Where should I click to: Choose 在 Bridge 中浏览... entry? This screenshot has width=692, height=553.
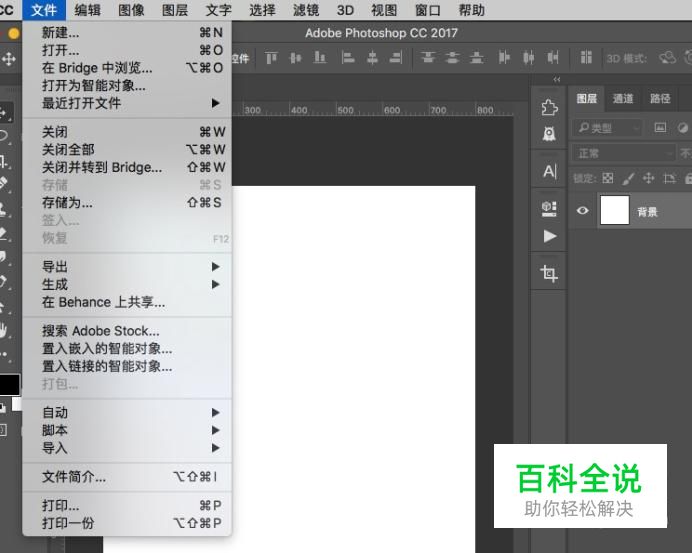[127, 68]
